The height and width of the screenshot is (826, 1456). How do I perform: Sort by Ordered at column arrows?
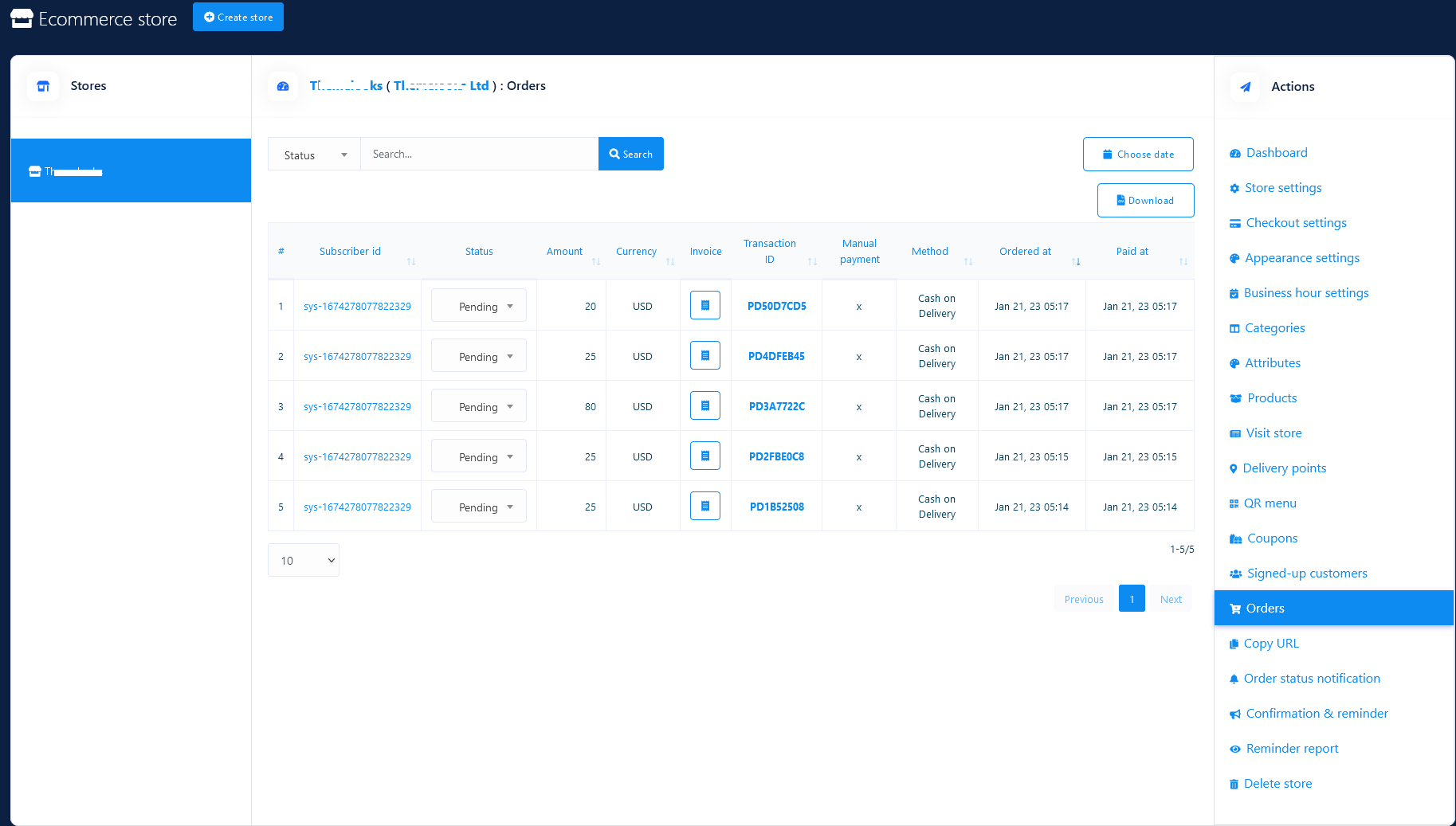coord(1076,261)
